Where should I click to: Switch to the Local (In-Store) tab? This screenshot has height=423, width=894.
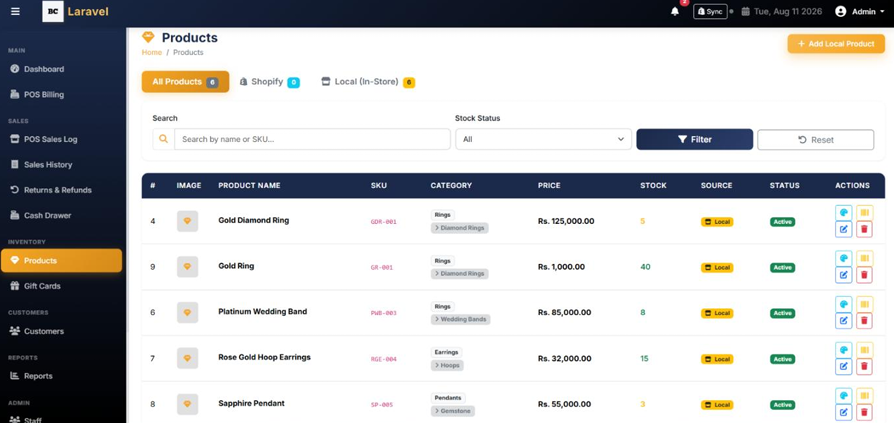coord(368,82)
